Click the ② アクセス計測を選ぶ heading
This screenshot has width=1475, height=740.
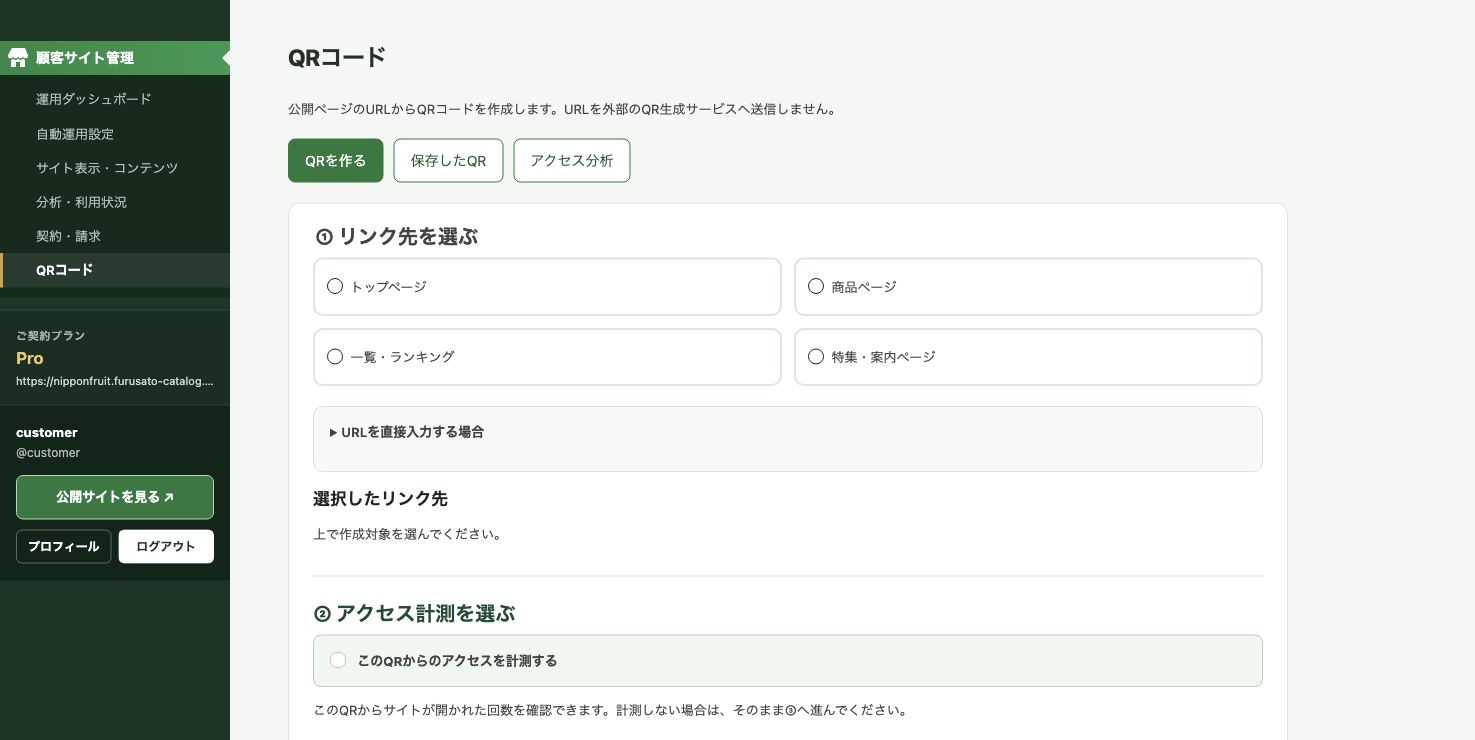point(415,613)
